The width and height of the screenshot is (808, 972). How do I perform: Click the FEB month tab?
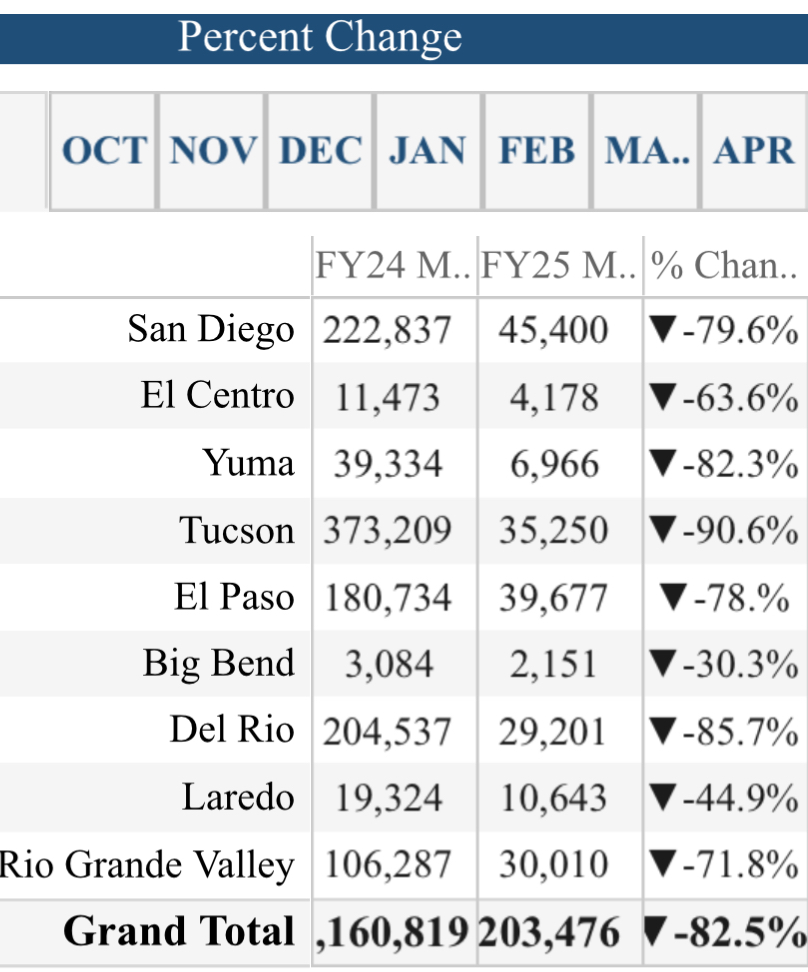537,151
